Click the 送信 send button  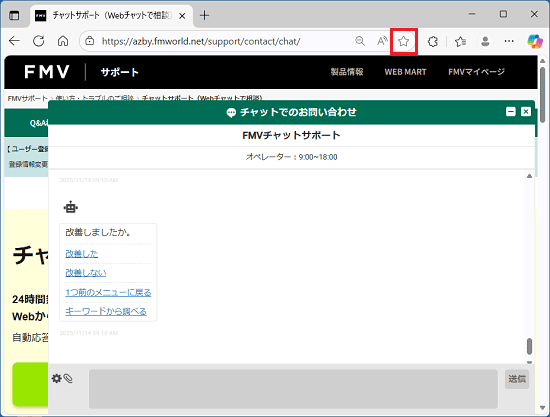coord(517,379)
